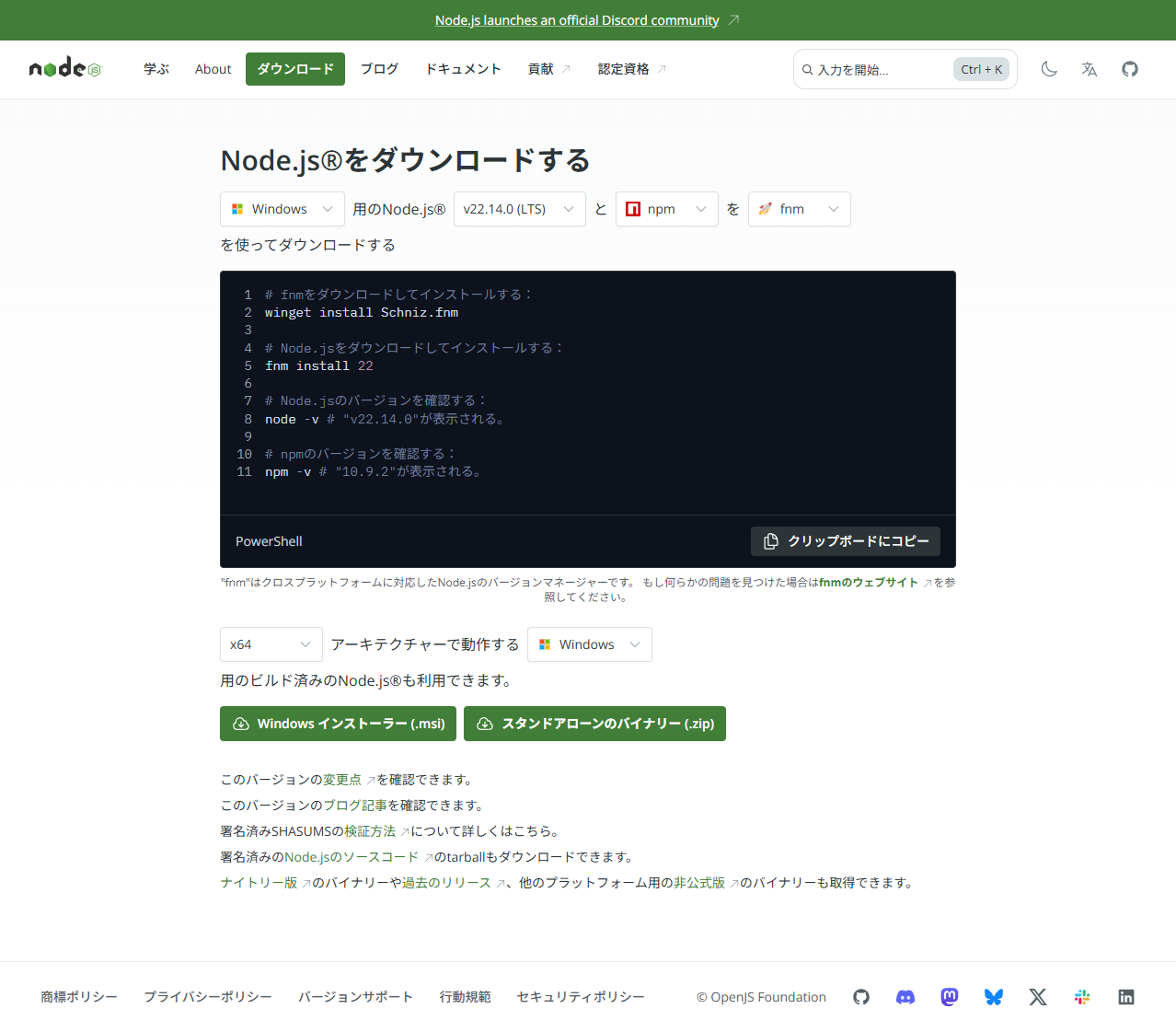The image size is (1176, 1032).
Task: Open the Windows operating system dropdown
Action: pyautogui.click(x=282, y=209)
